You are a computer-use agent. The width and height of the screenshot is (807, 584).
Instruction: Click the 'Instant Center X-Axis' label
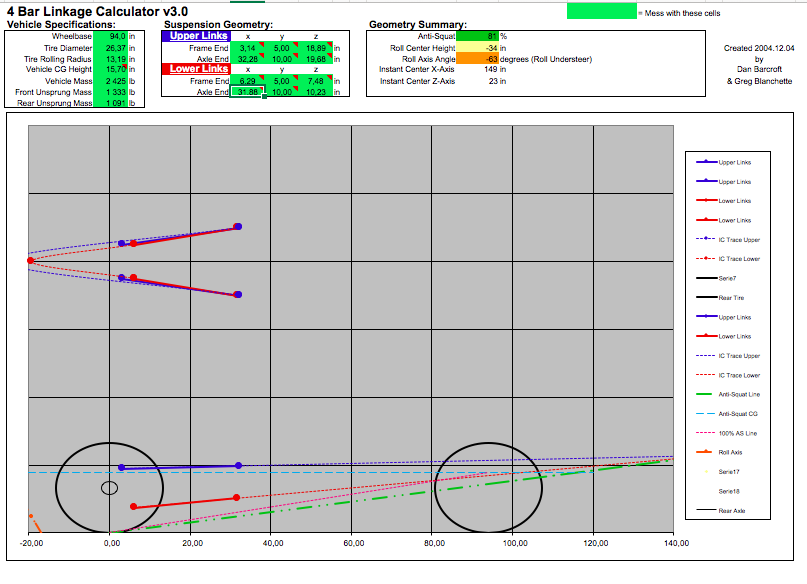coord(417,69)
